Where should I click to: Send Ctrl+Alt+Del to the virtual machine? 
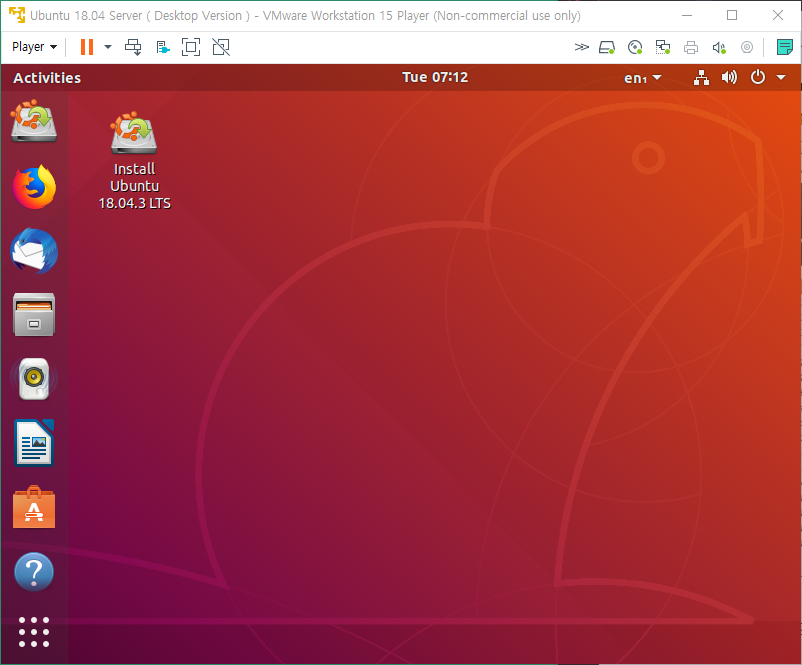click(133, 47)
